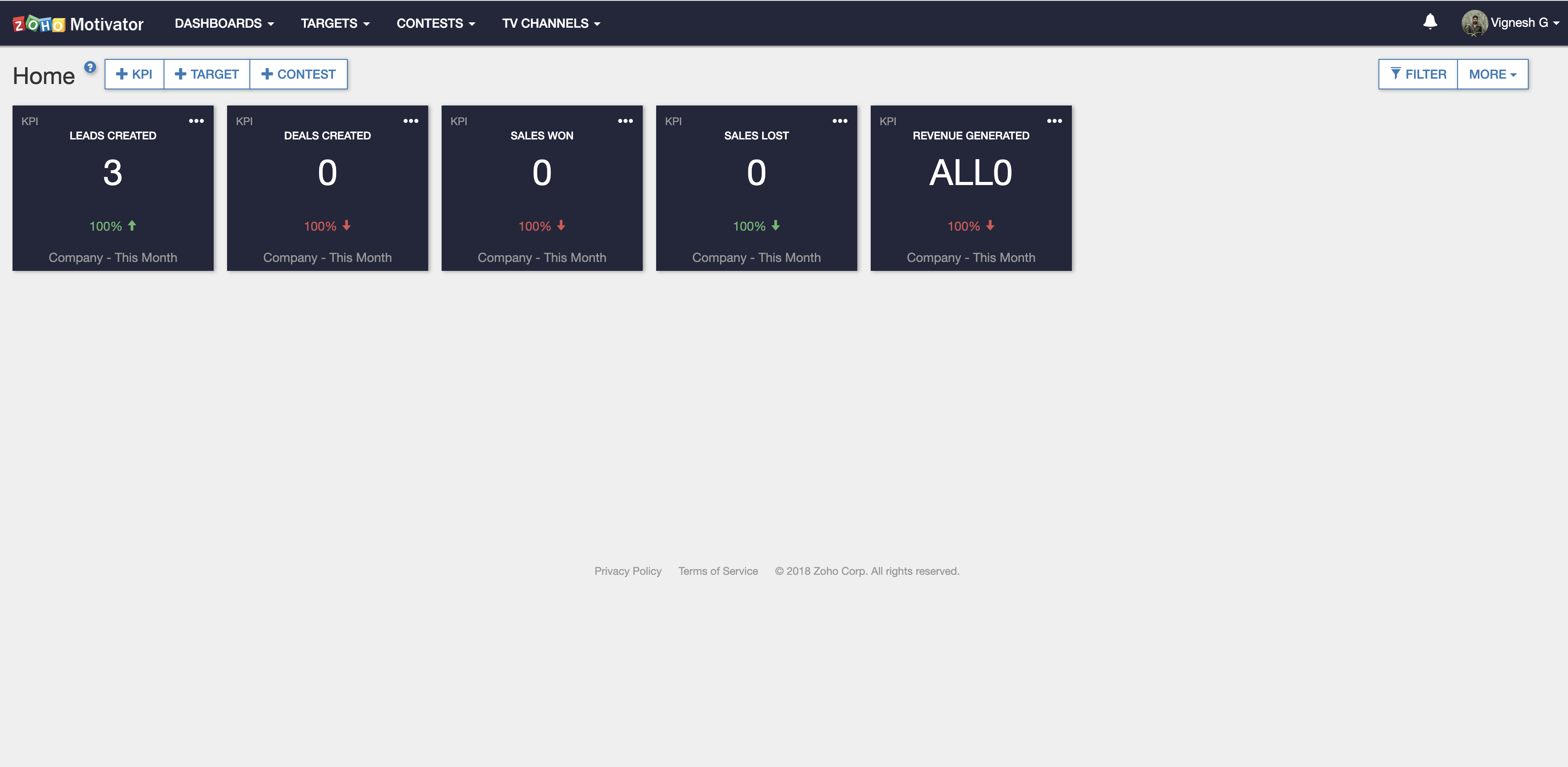Click 100% on the Leads Created card
Image resolution: width=1568 pixels, height=767 pixels.
pyautogui.click(x=105, y=227)
